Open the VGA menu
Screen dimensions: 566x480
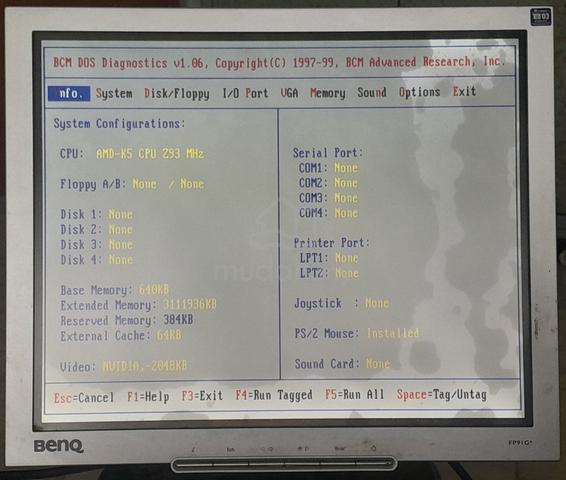pyautogui.click(x=289, y=93)
